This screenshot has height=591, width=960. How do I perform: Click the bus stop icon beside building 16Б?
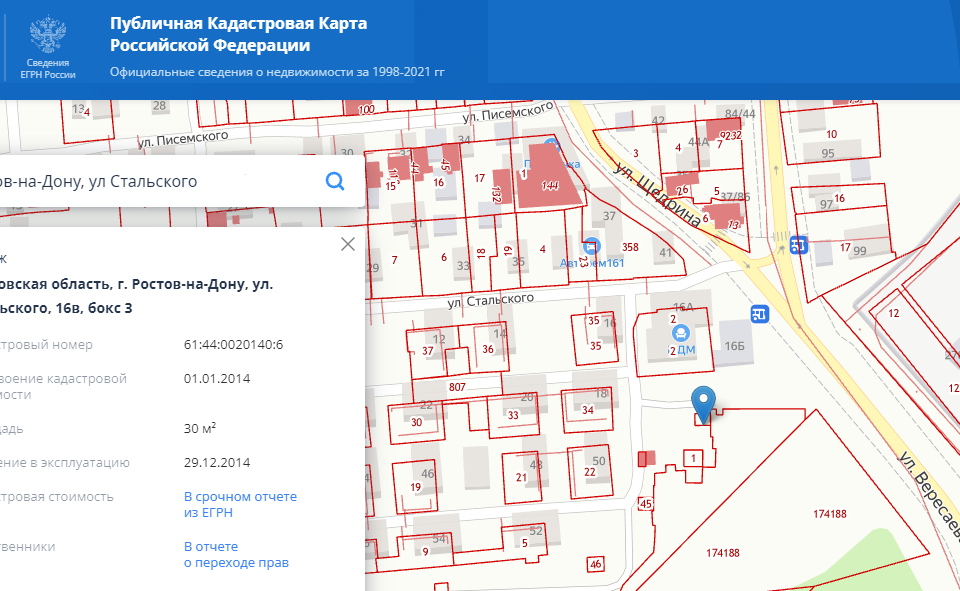(760, 314)
